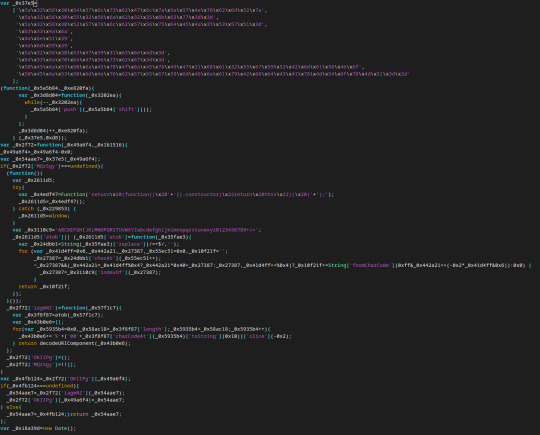Click the 'push' string inside the while loop
Image resolution: width=540 pixels, height=435 pixels.
pos(70,109)
